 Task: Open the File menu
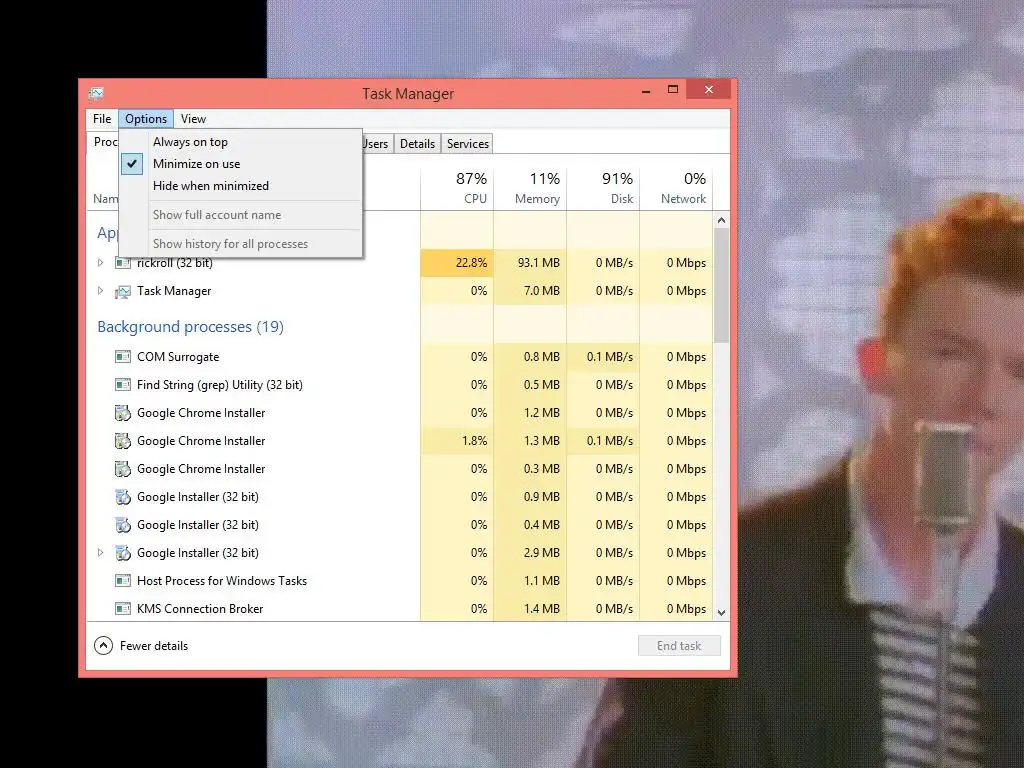click(102, 119)
